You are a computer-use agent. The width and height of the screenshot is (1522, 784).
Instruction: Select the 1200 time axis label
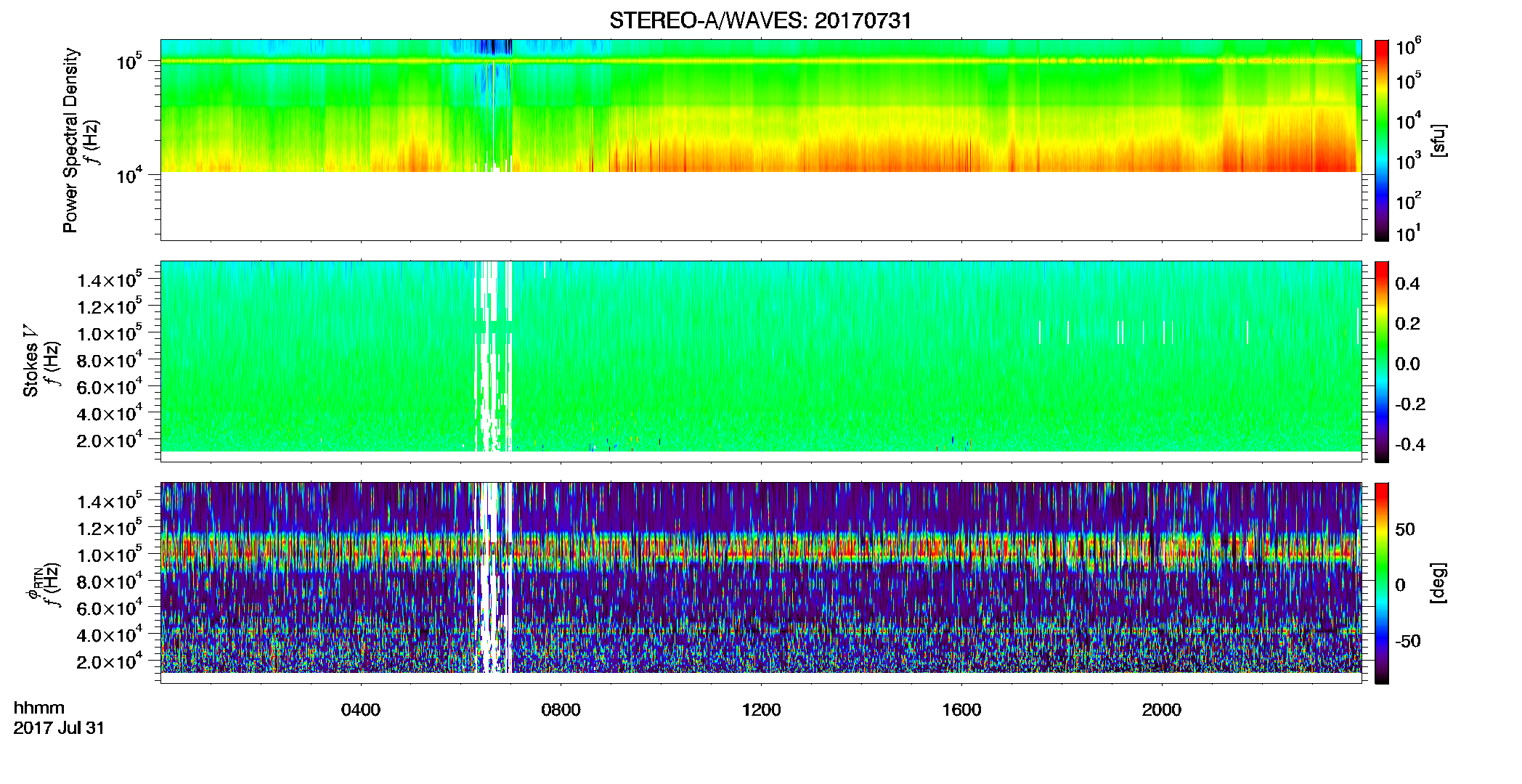pos(761,710)
